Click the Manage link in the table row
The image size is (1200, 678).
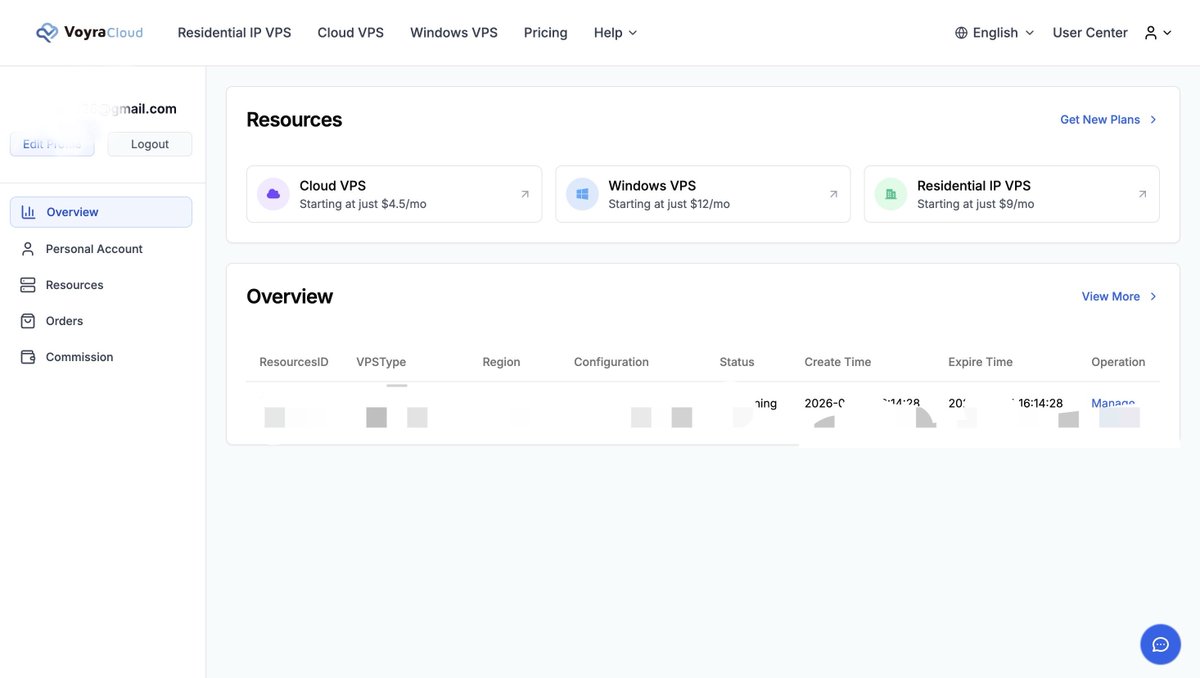point(1113,403)
